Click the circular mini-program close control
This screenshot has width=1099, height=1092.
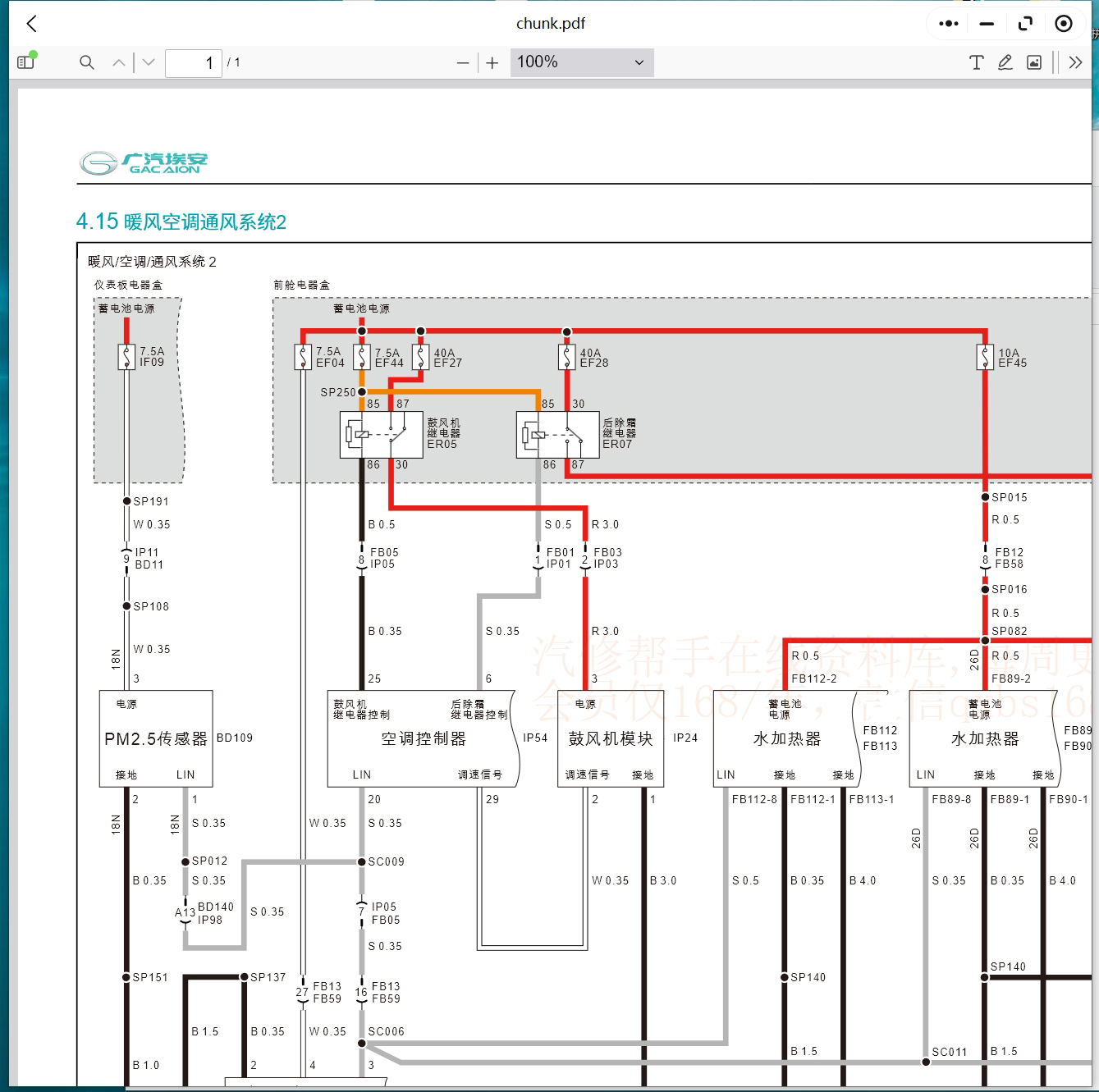coord(1064,23)
